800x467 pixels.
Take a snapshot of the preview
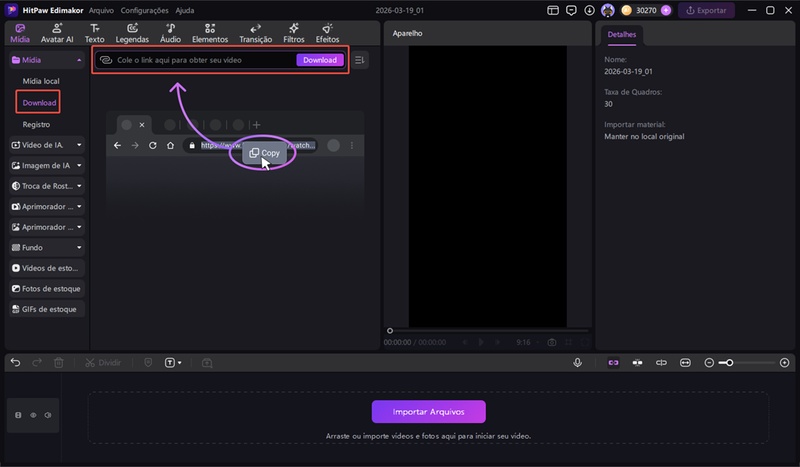click(x=552, y=342)
